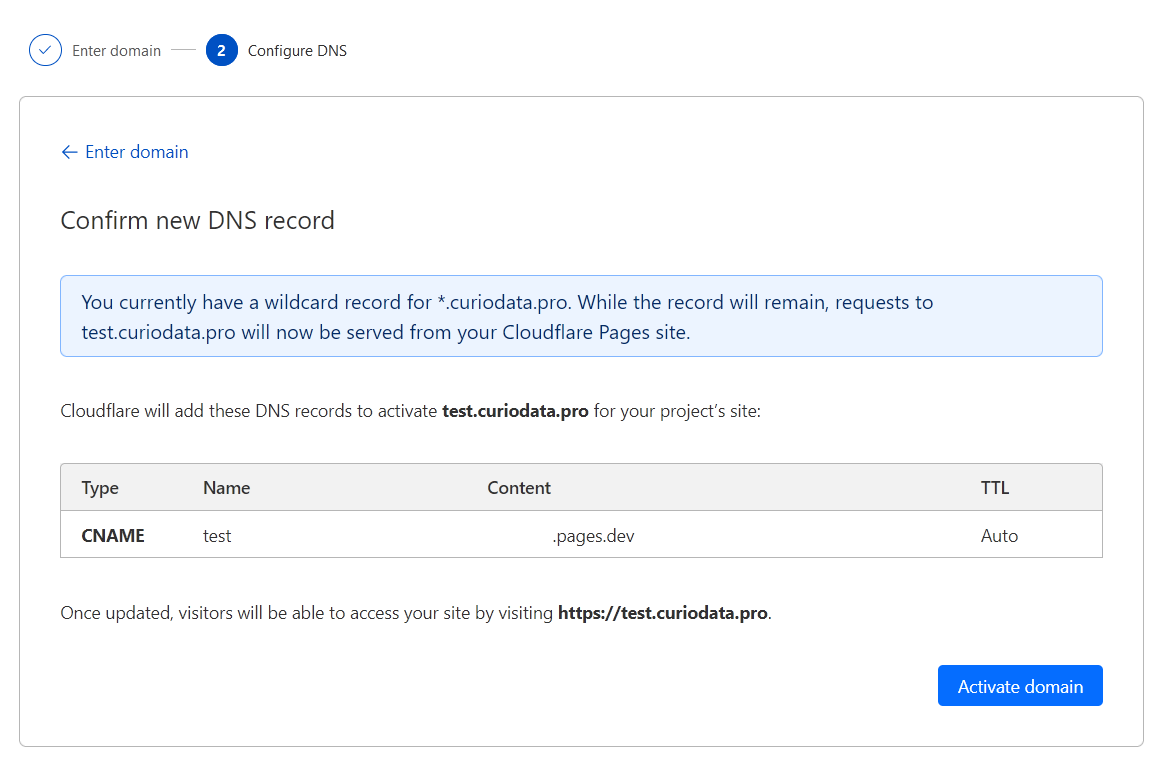This screenshot has height=767, width=1157.
Task: Click the https://test.curiodata.pro URL text
Action: point(663,613)
